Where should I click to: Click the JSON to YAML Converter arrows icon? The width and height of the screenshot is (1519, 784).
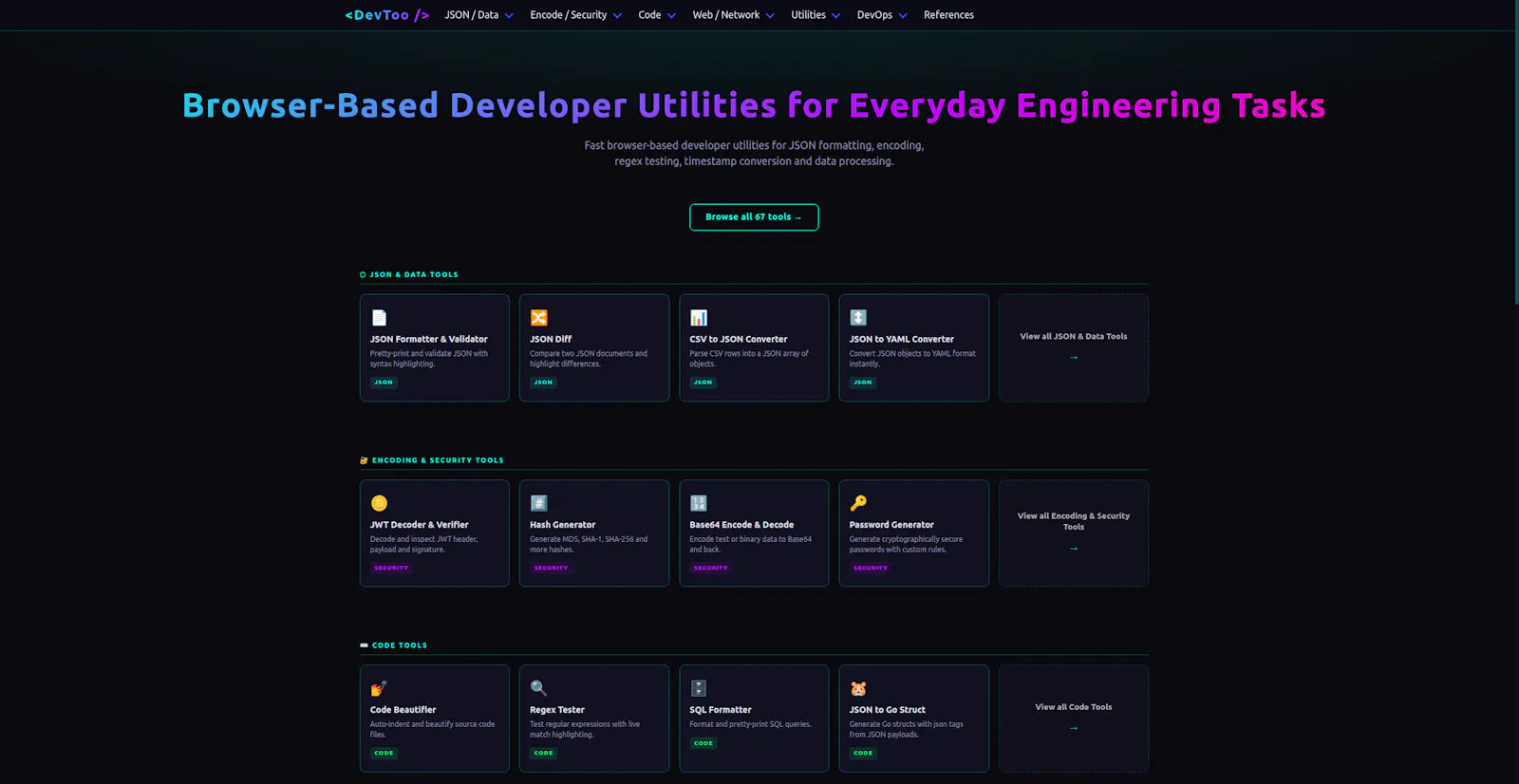click(x=858, y=318)
